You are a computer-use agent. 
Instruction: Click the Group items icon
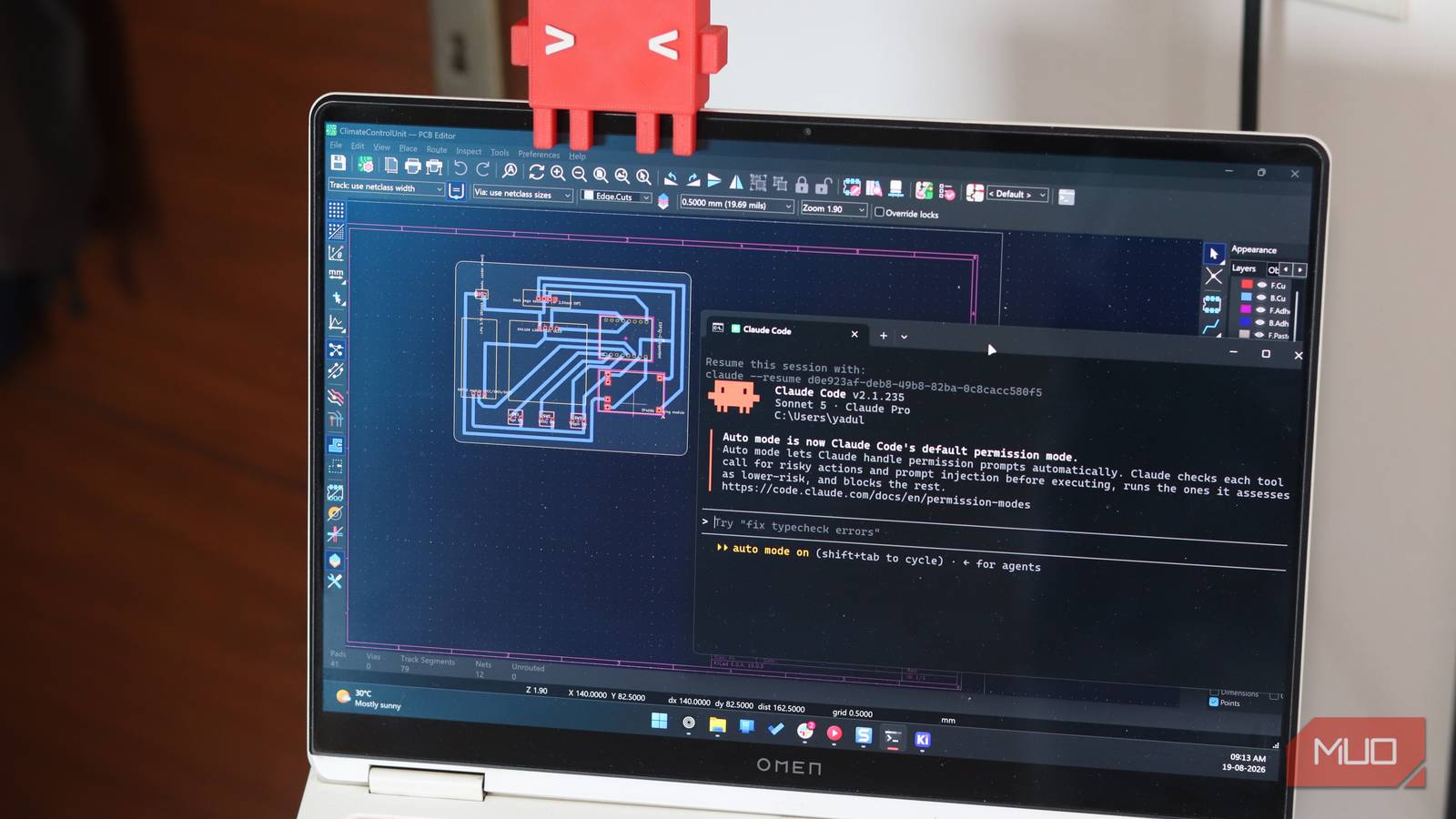[x=758, y=183]
